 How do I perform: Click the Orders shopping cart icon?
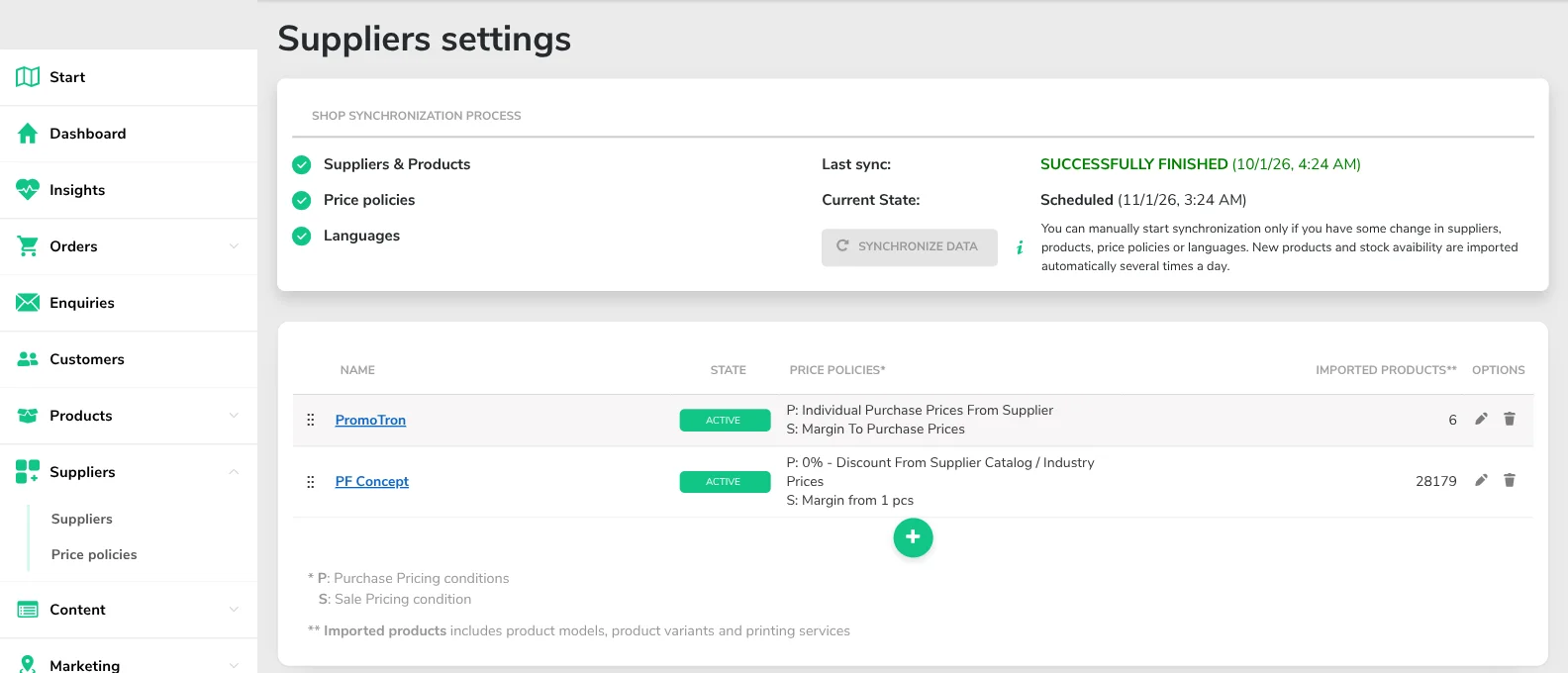[28, 246]
